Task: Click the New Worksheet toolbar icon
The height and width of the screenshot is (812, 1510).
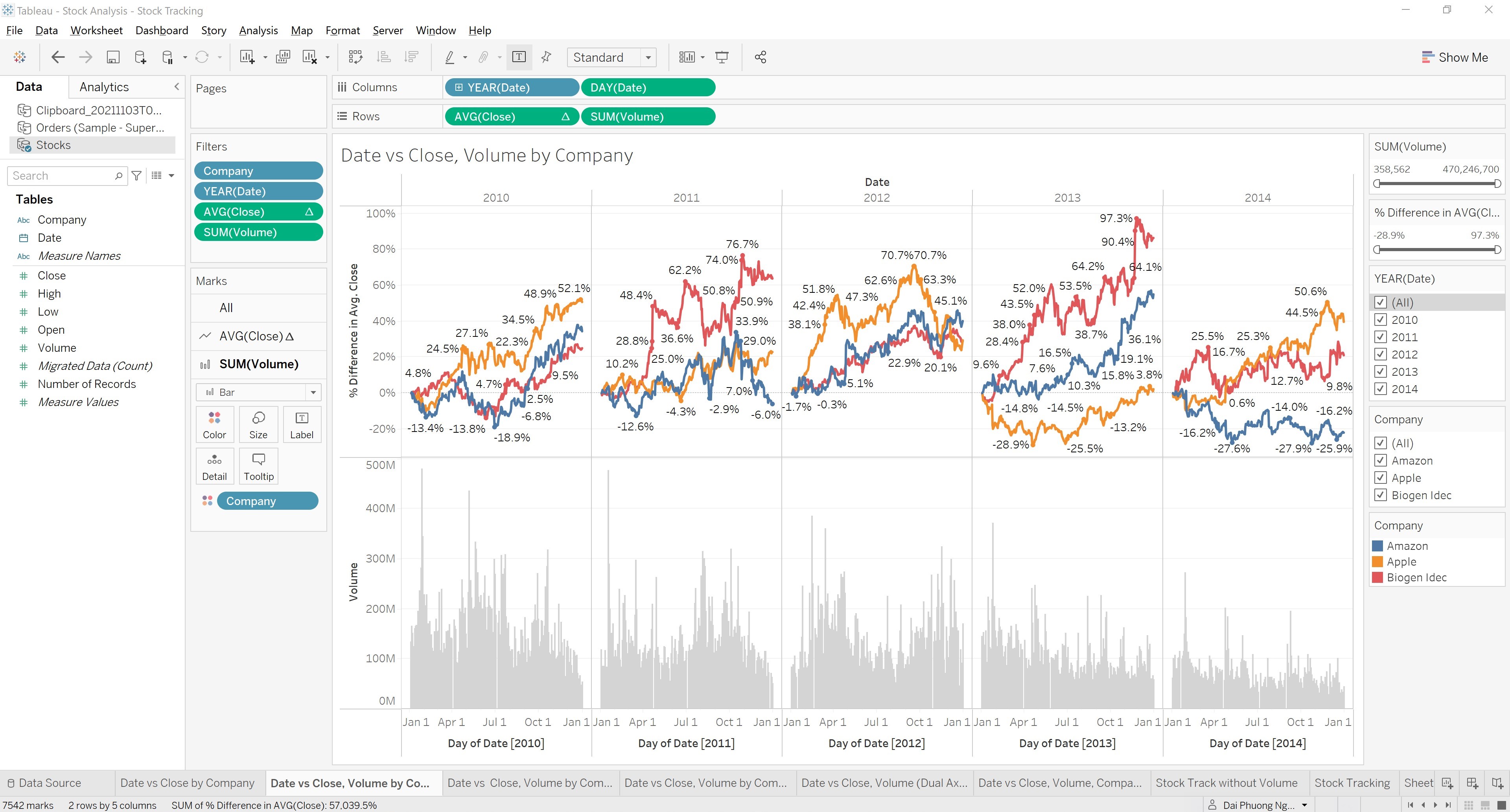Action: (247, 57)
